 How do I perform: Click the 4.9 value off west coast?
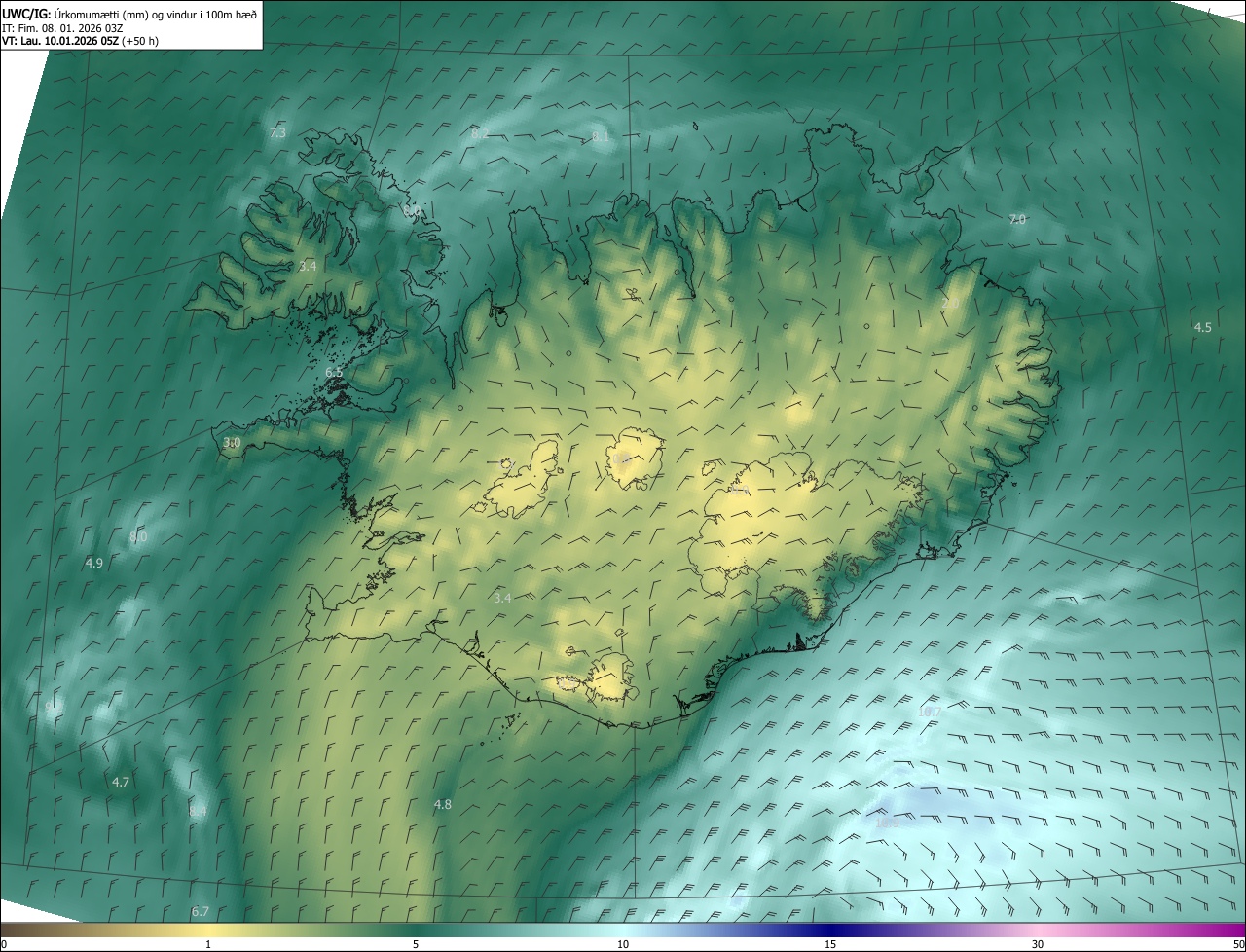pos(94,563)
